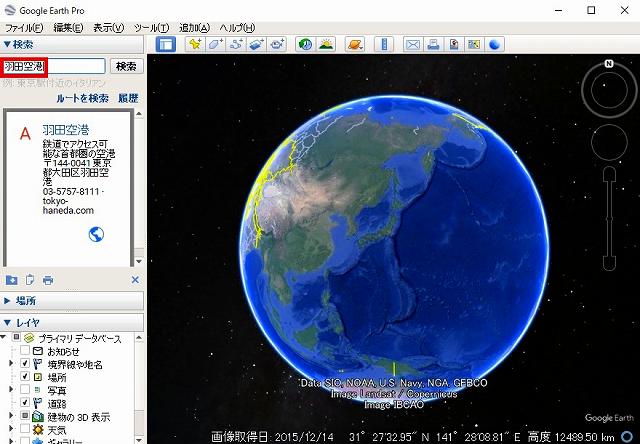640x444 pixels.
Task: Save image of the current view
Action: (x=454, y=44)
